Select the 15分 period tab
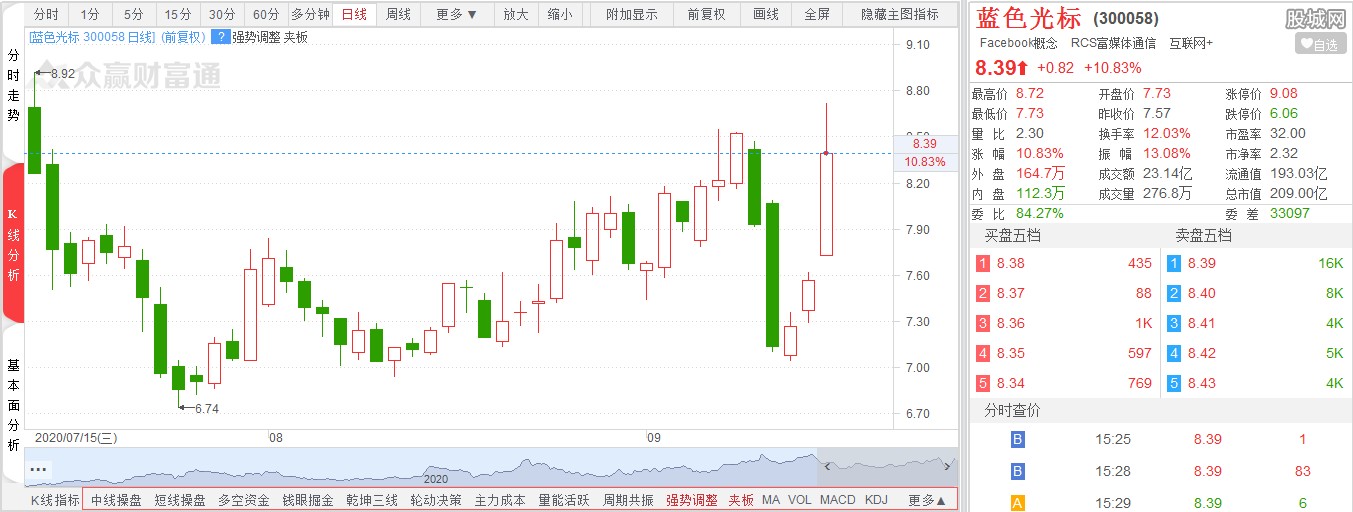Screen dimensions: 1353x512 click(178, 15)
